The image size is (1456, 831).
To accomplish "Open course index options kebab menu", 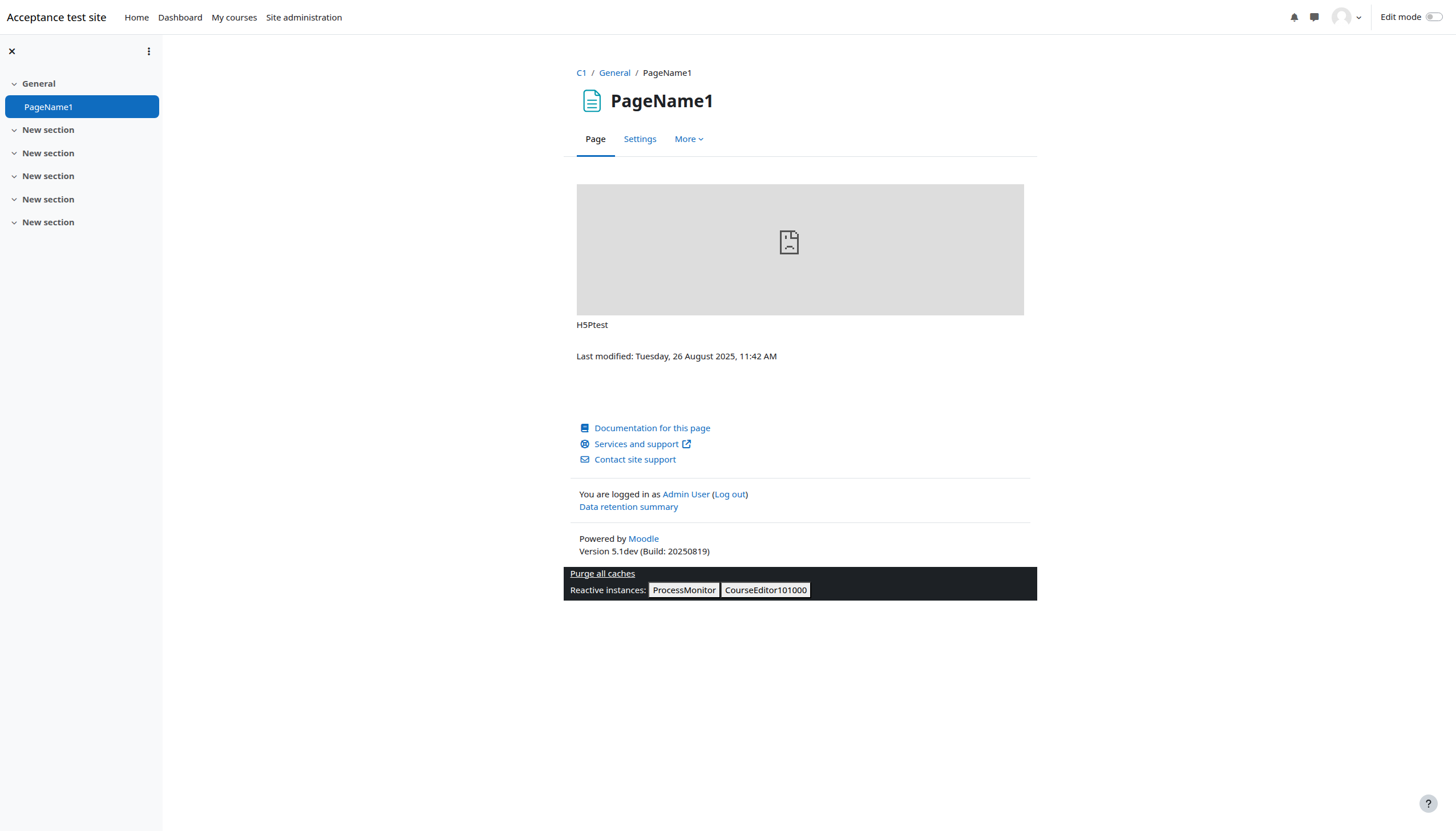I will pyautogui.click(x=148, y=51).
